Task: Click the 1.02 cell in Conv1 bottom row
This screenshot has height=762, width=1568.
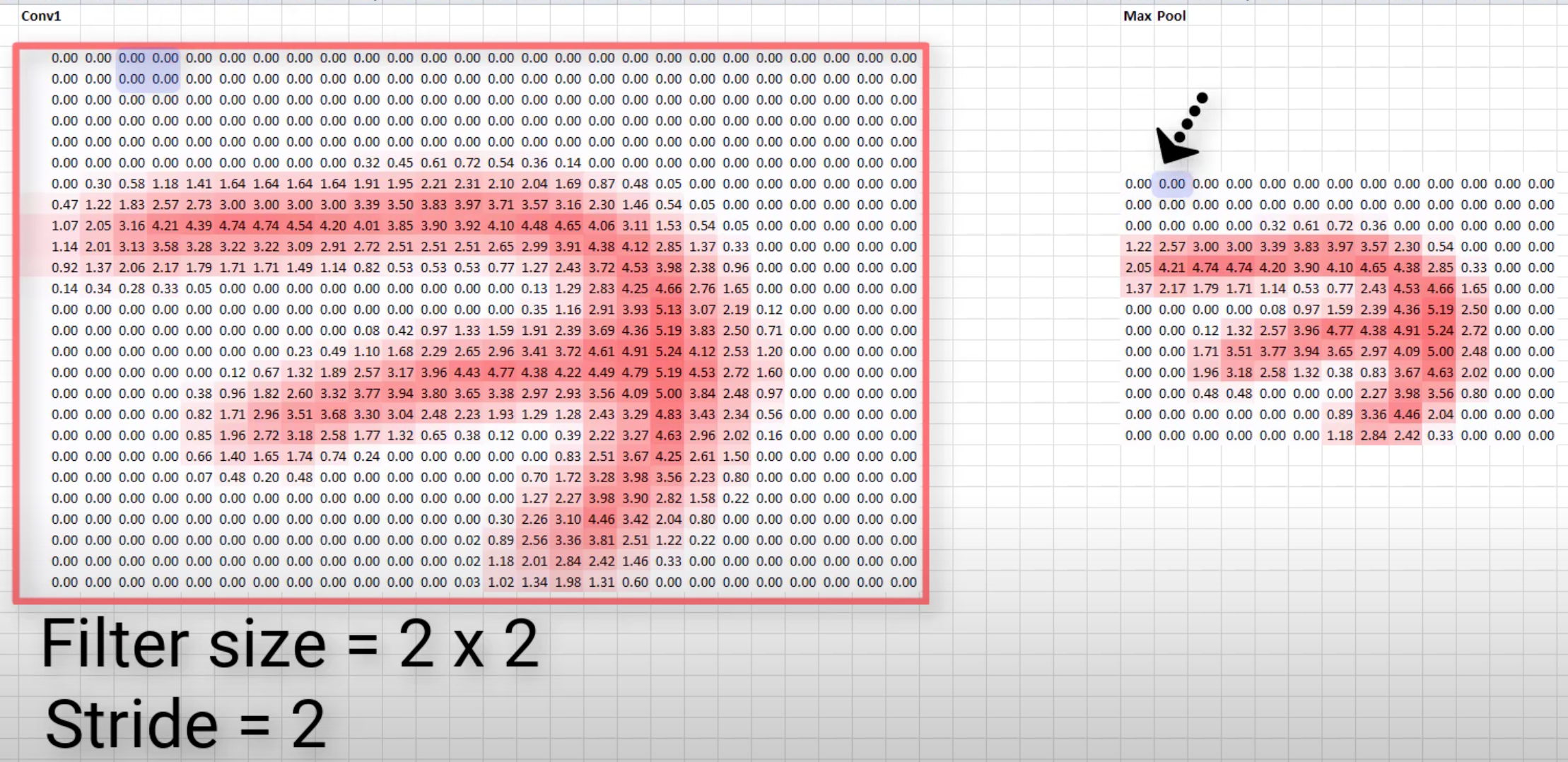Action: (501, 582)
